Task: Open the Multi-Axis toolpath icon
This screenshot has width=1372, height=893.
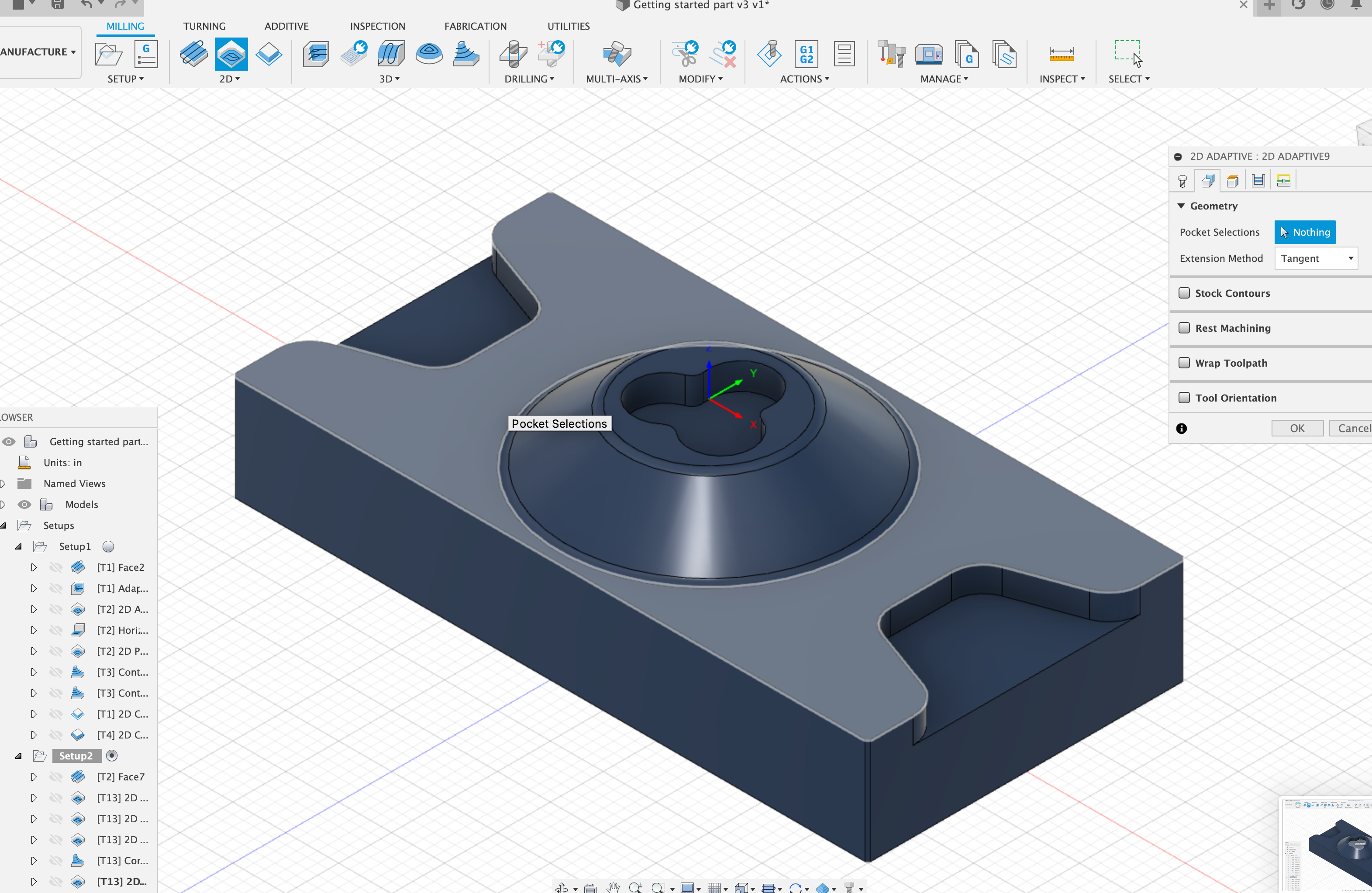Action: tap(617, 54)
